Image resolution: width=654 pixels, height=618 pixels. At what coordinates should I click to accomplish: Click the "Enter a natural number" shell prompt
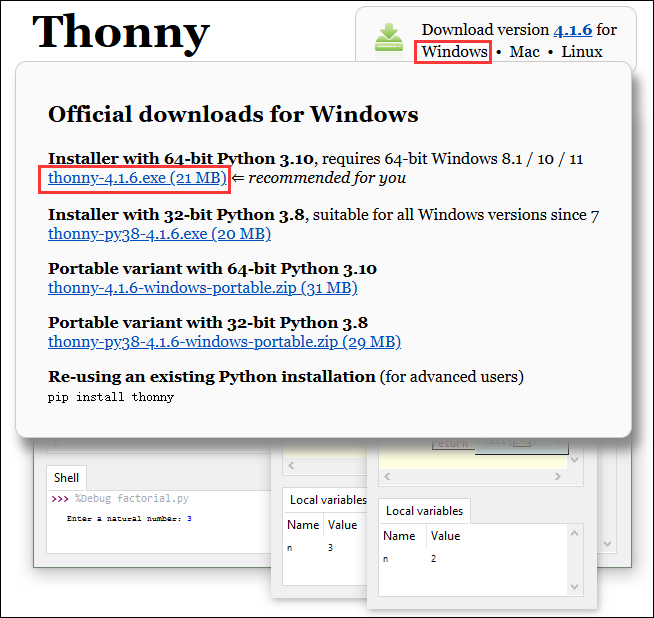pos(124,519)
